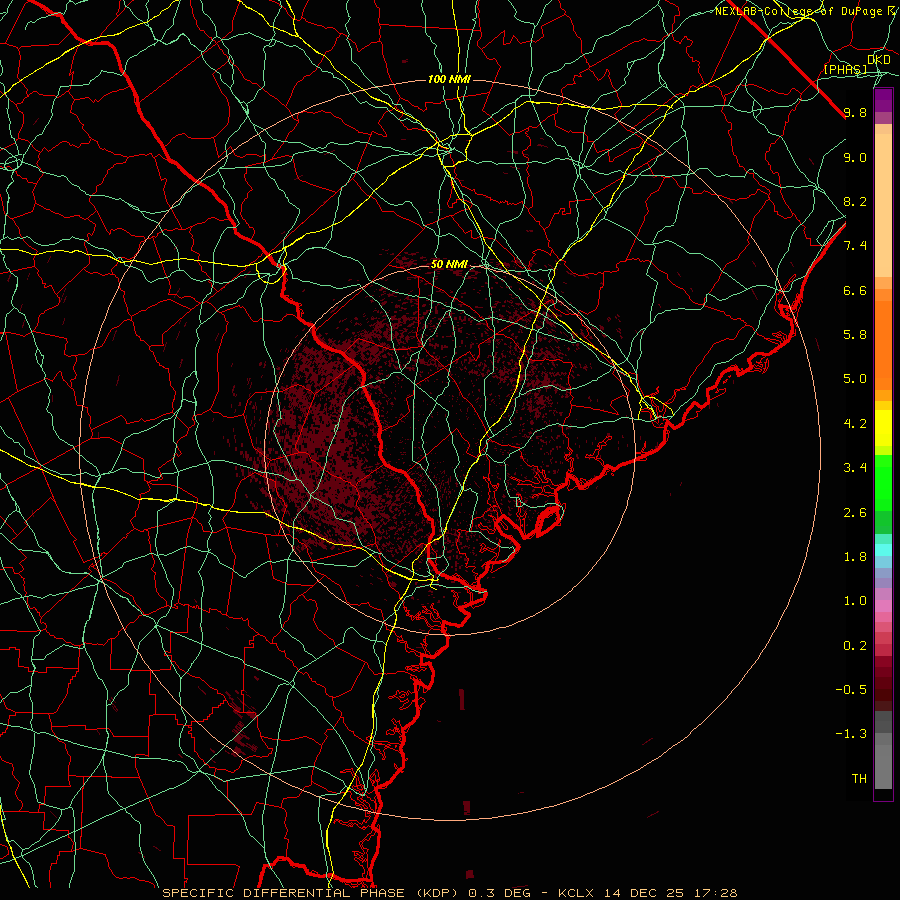Click the 50 NMI range ring label
900x900 pixels.
point(449,264)
